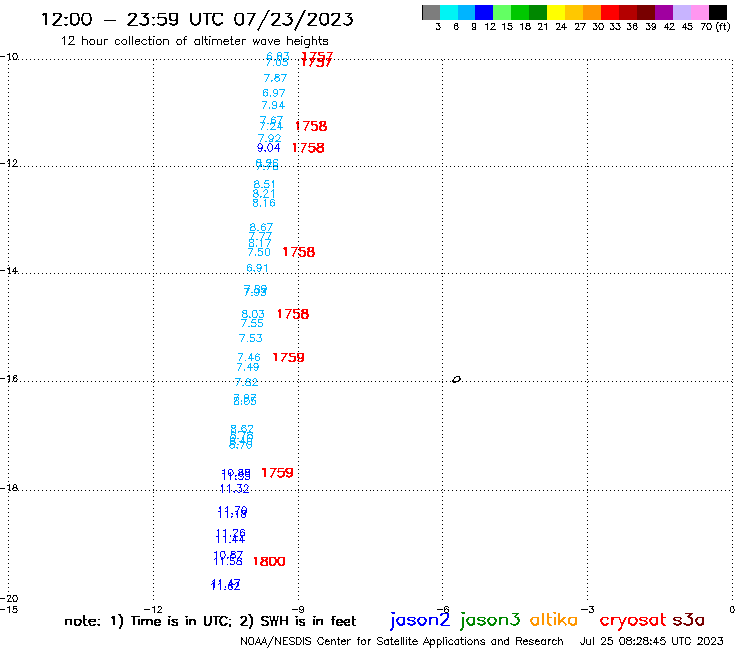Viewport: 740px width, 650px height.
Task: Click the cryosat satellite label
Action: [633, 620]
